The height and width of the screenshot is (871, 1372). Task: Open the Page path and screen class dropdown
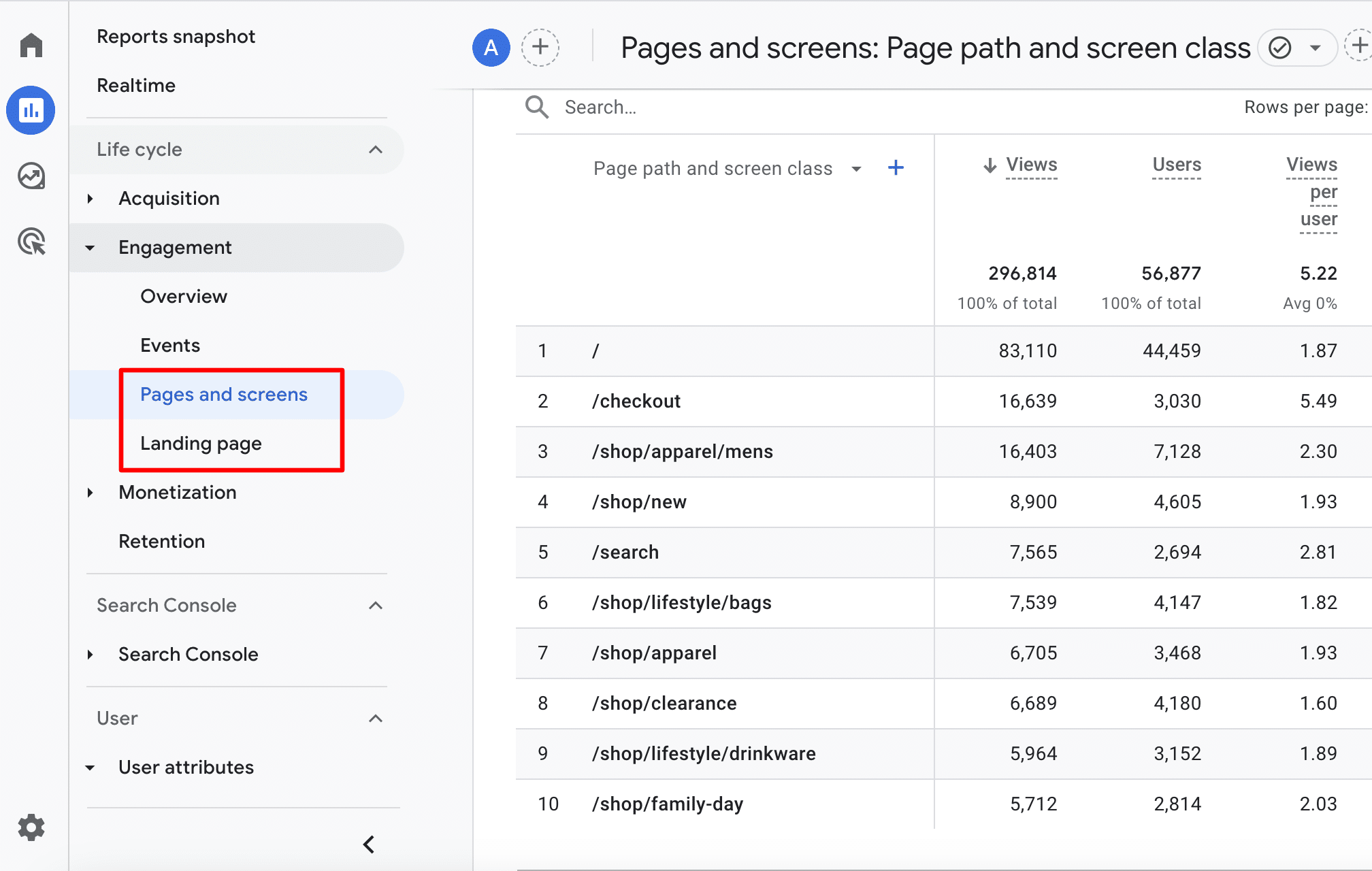pos(856,168)
